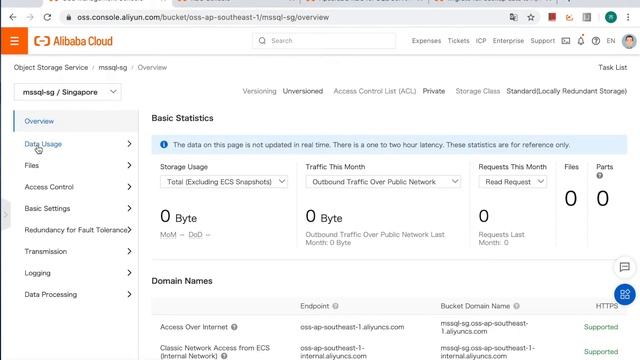Go to Object Storage Service breadcrumb
This screenshot has width=640, height=360.
[51, 67]
